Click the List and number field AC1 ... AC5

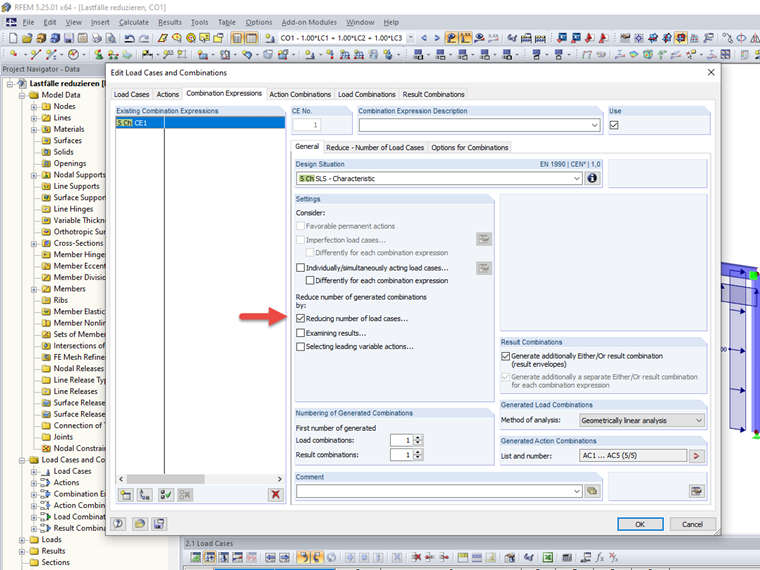633,456
